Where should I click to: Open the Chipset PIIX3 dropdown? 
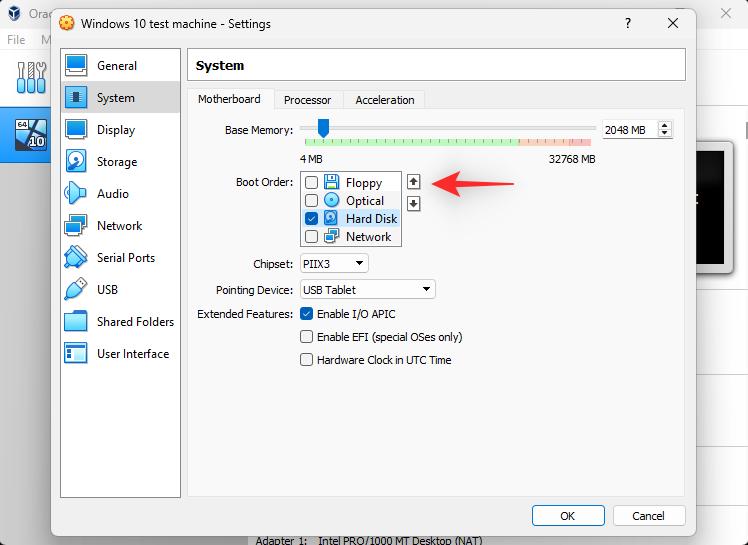[334, 263]
